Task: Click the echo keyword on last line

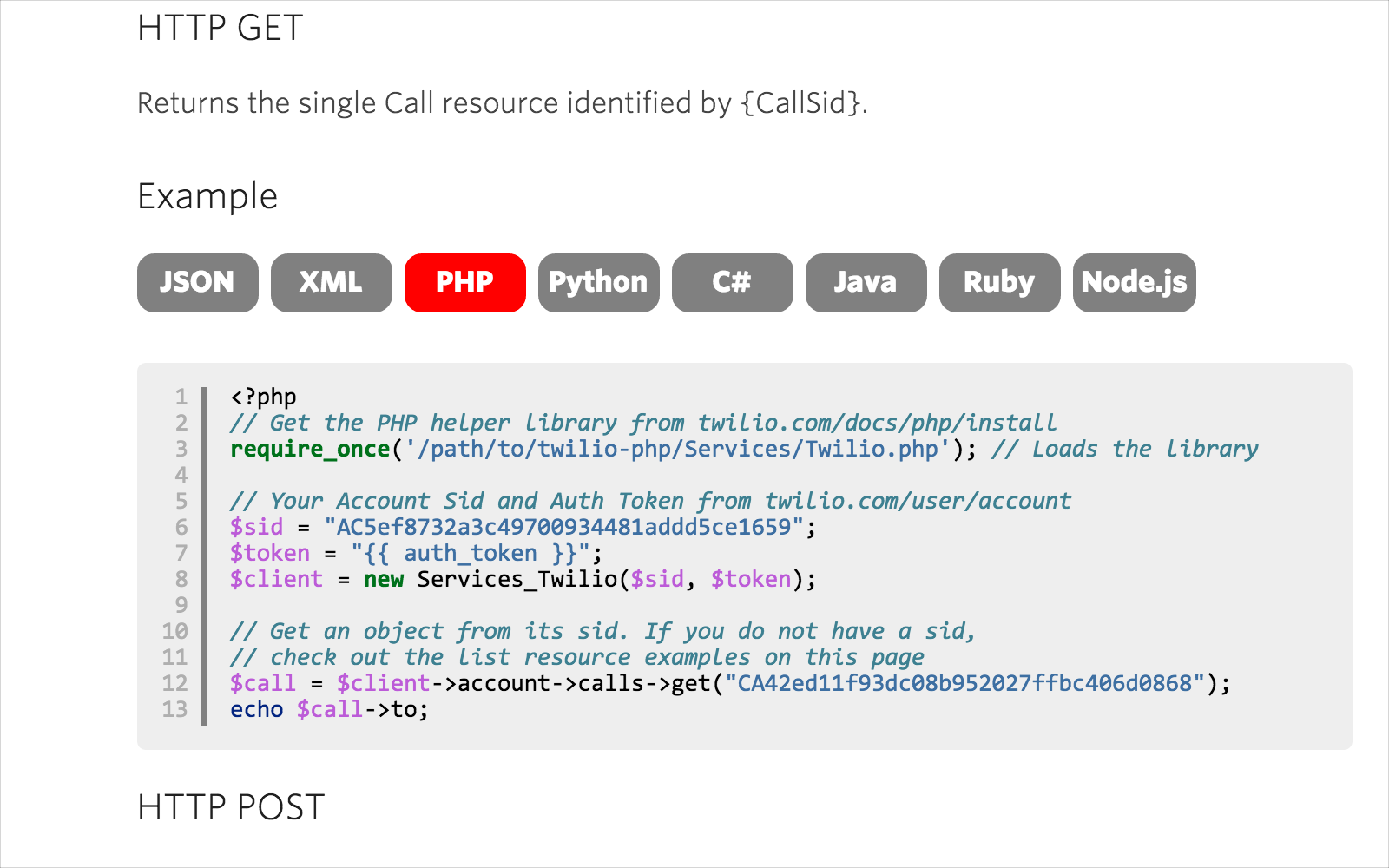Action: (256, 709)
